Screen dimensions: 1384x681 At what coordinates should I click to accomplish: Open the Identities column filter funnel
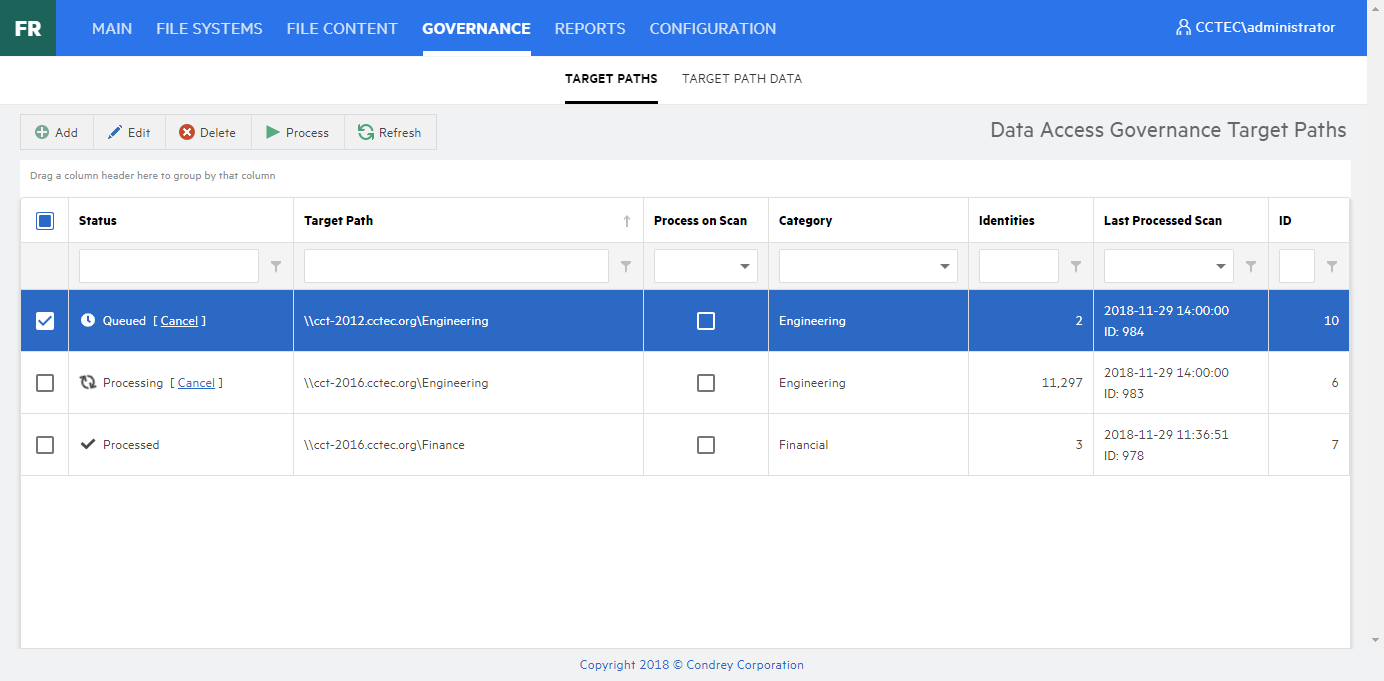[1076, 266]
